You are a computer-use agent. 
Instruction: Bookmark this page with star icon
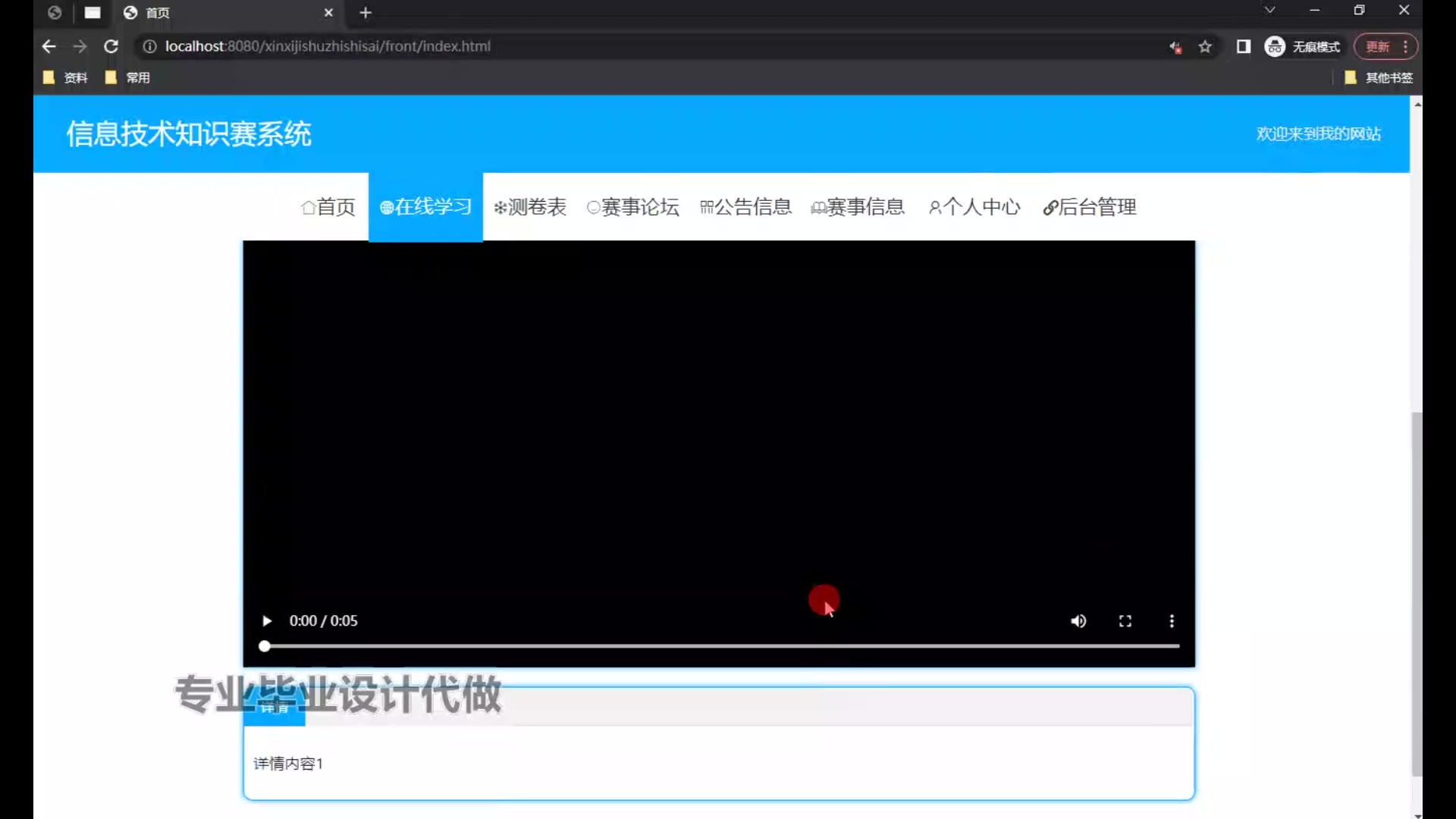tap(1205, 47)
